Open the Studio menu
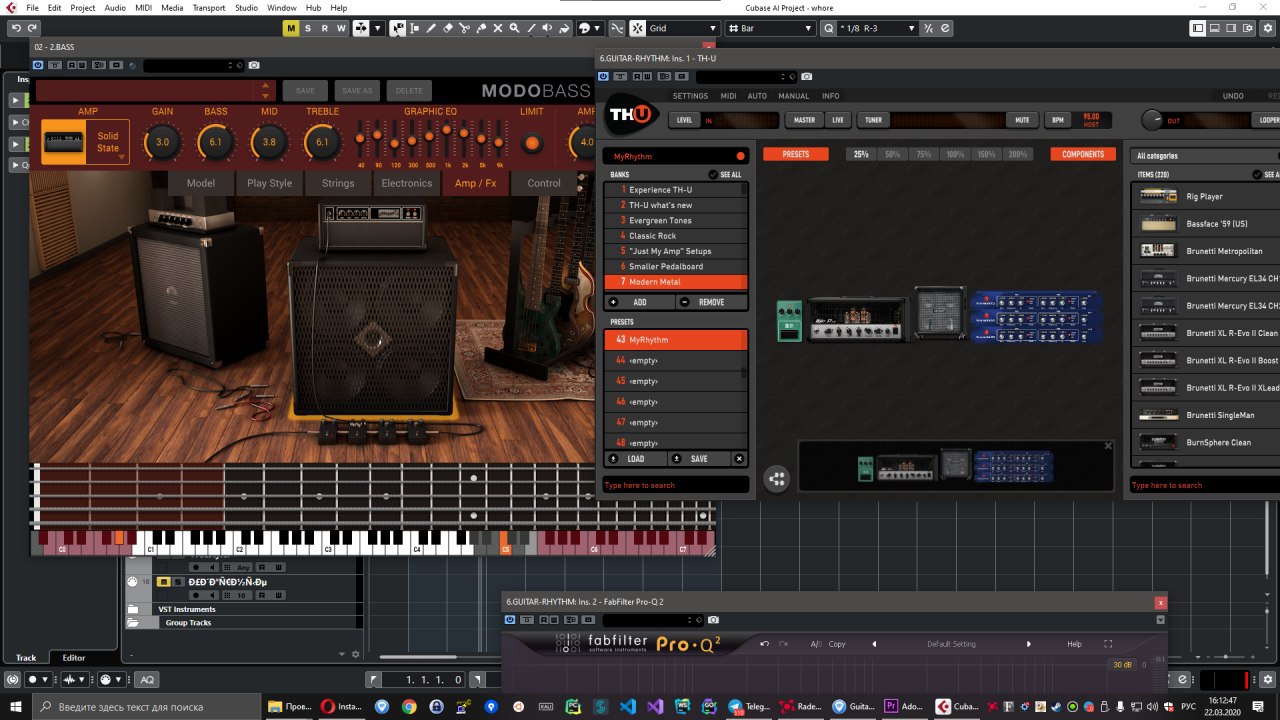This screenshot has width=1280, height=720. [x=246, y=8]
